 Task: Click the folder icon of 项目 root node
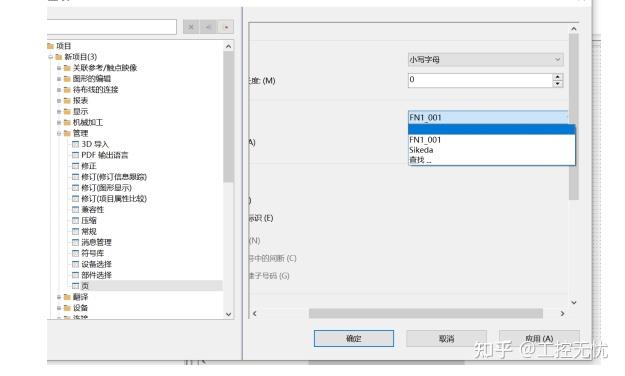click(50, 46)
